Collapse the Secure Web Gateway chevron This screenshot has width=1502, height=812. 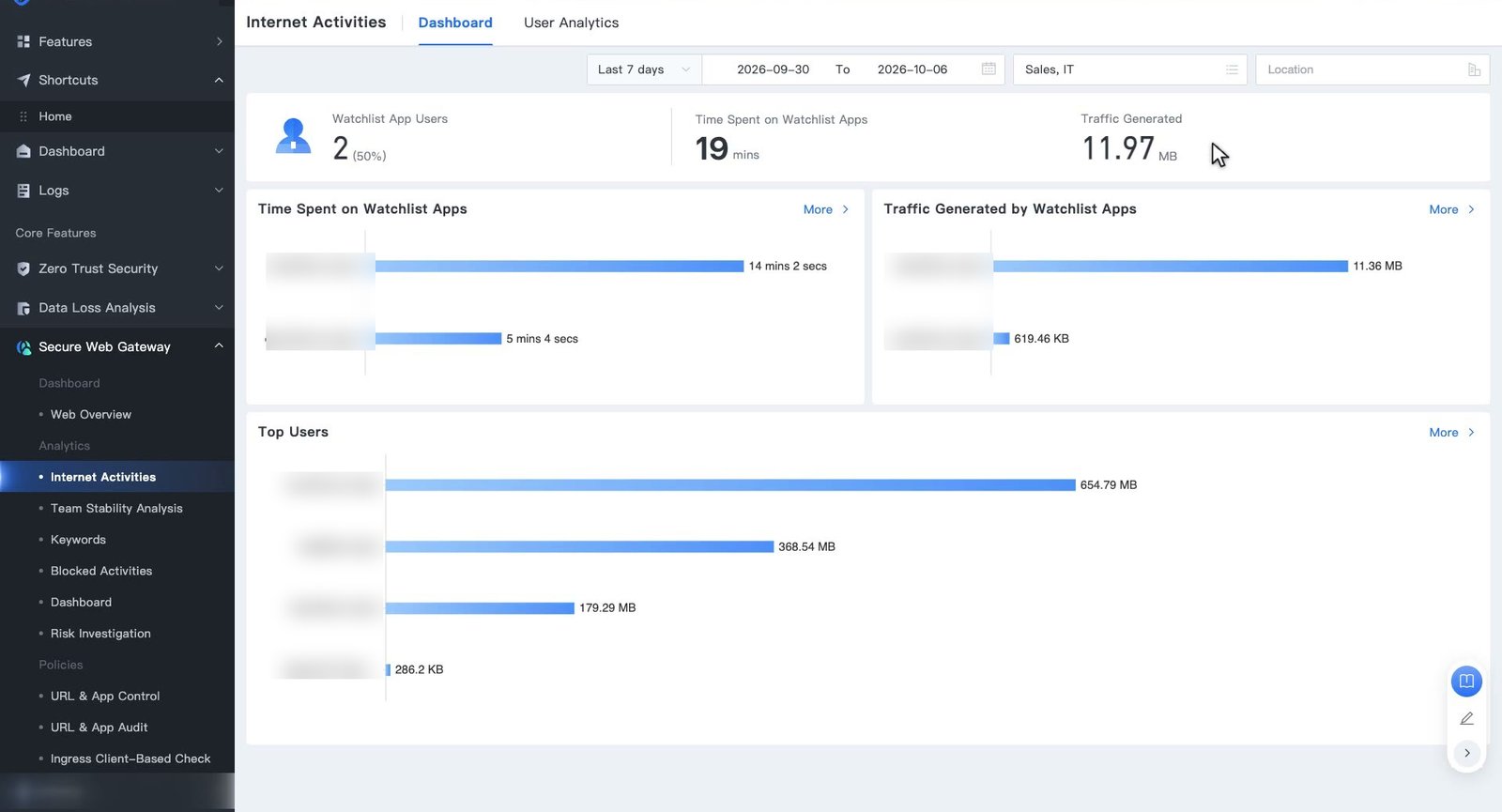(x=219, y=346)
